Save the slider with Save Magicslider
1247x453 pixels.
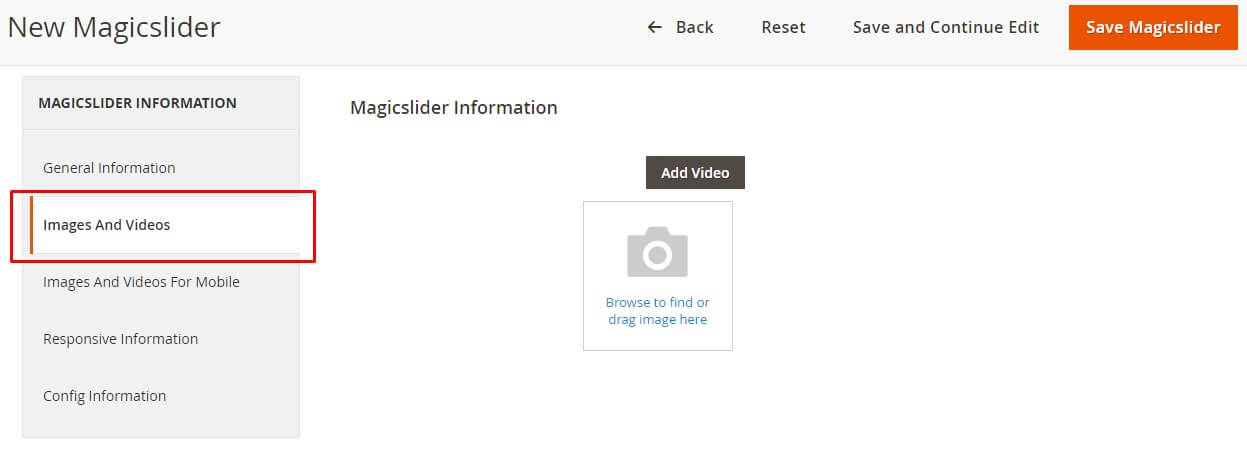click(x=1153, y=27)
